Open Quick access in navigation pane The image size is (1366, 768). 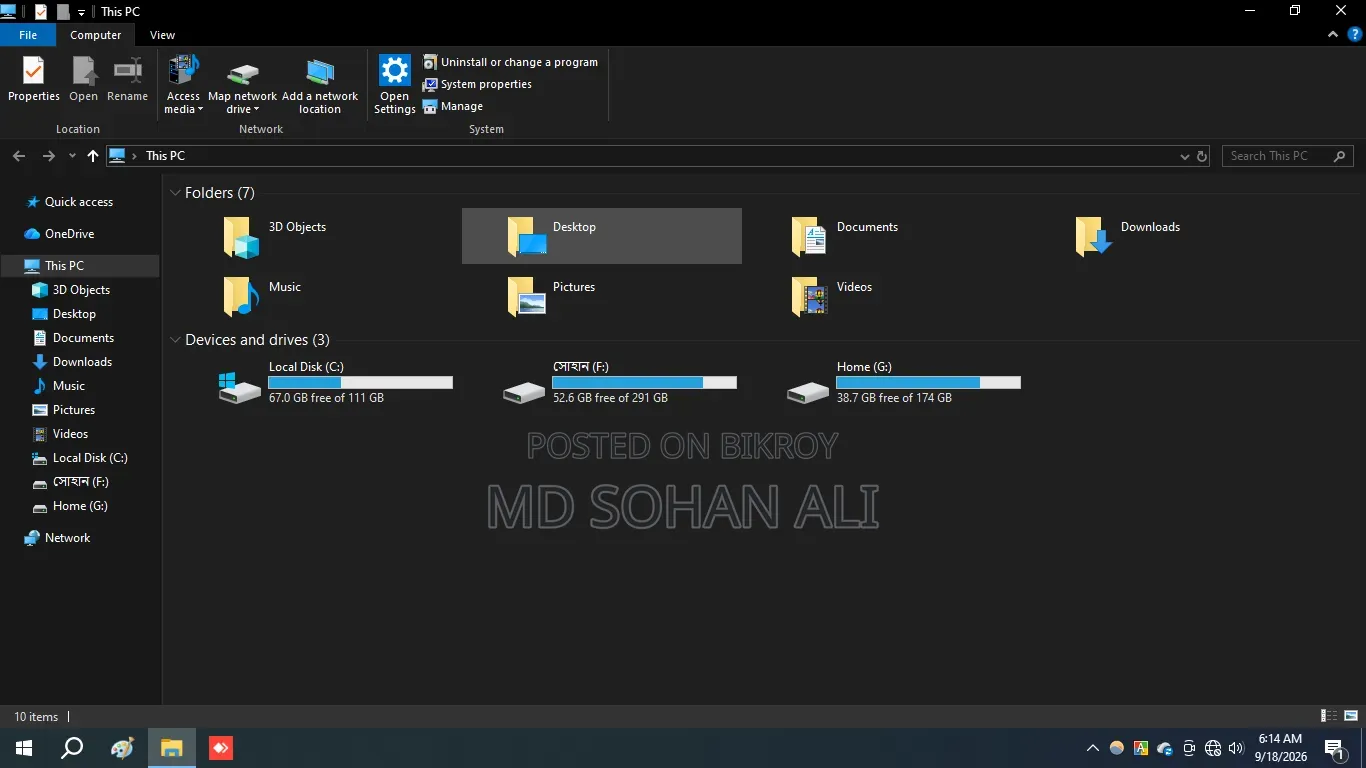pos(79,202)
